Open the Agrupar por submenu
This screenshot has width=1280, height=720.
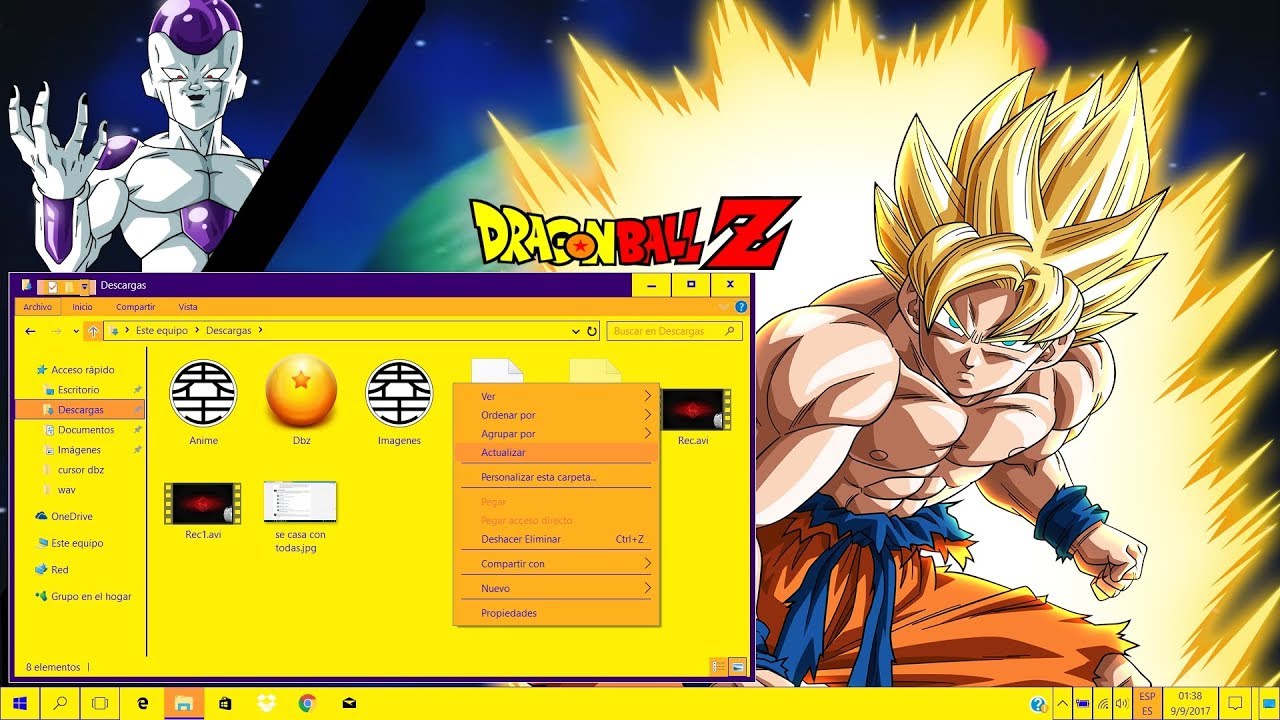556,434
